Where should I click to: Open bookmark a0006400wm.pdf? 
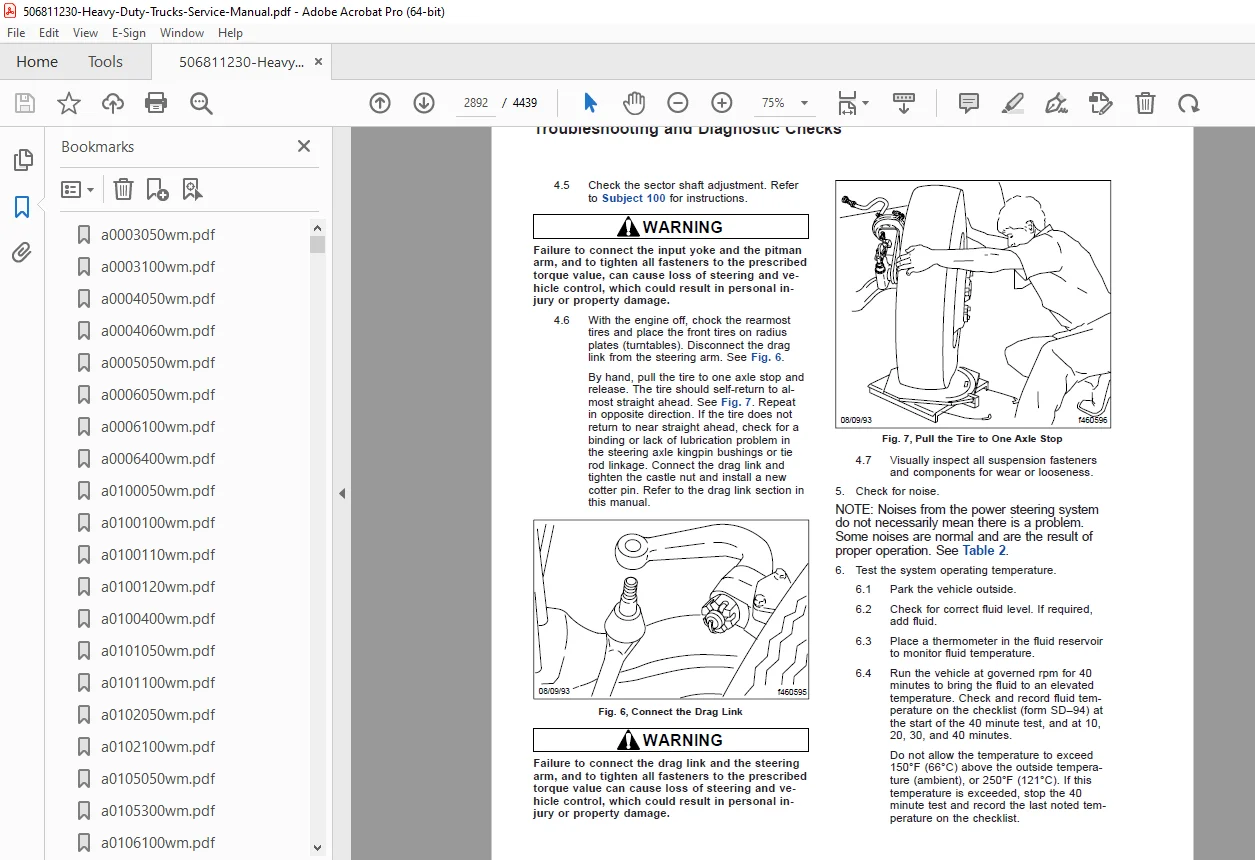158,459
